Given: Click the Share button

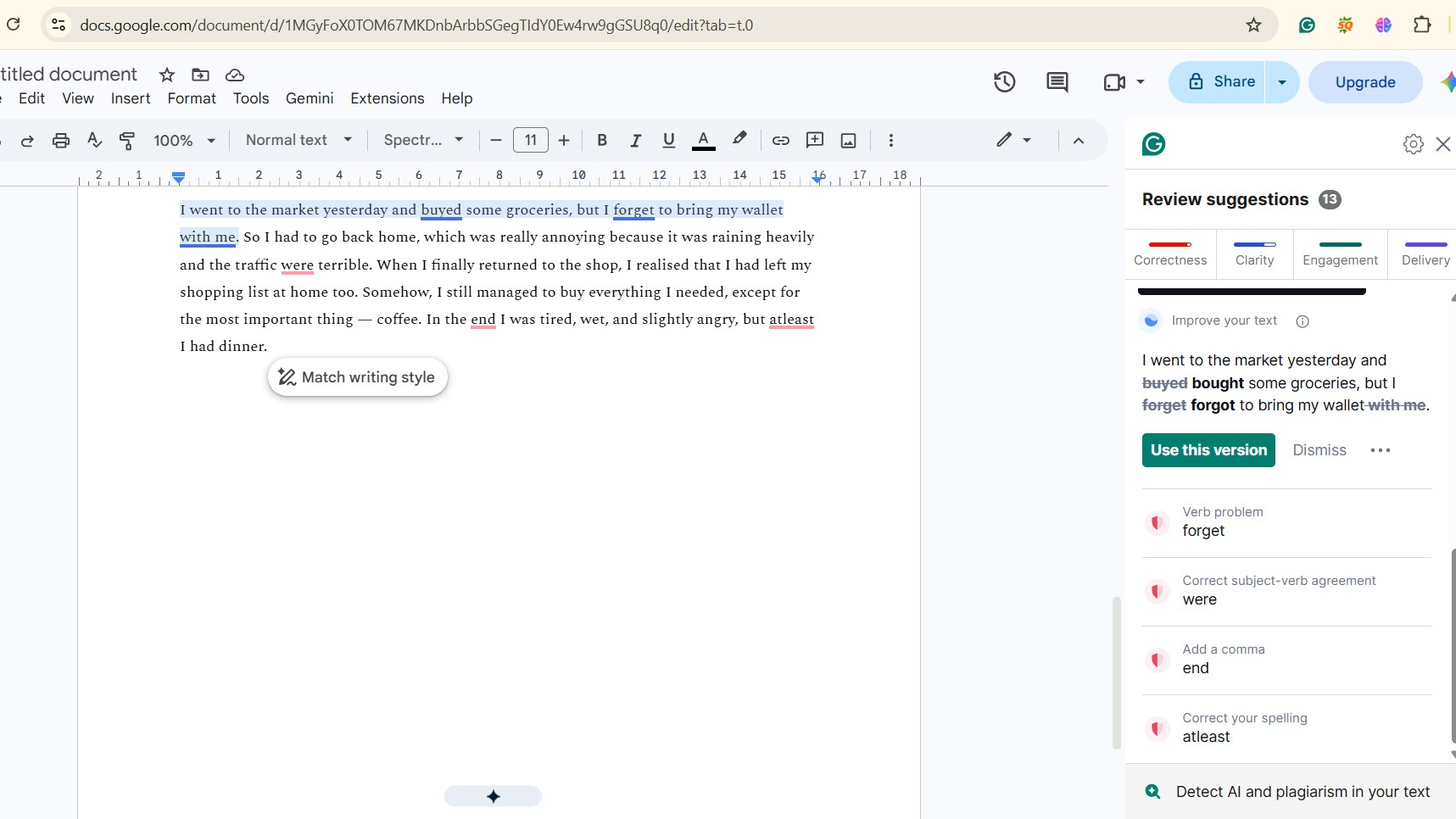Looking at the screenshot, I should click(1217, 82).
